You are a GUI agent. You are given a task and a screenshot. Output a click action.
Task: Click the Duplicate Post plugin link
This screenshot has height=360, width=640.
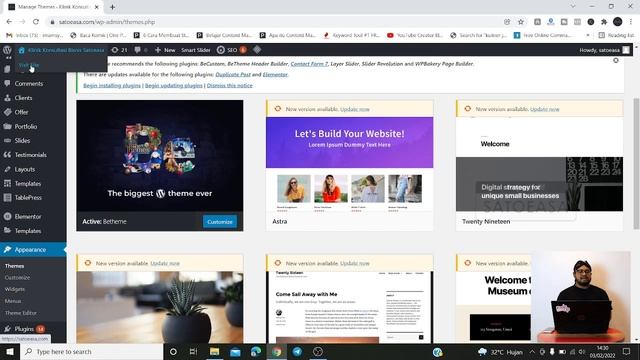click(x=233, y=74)
